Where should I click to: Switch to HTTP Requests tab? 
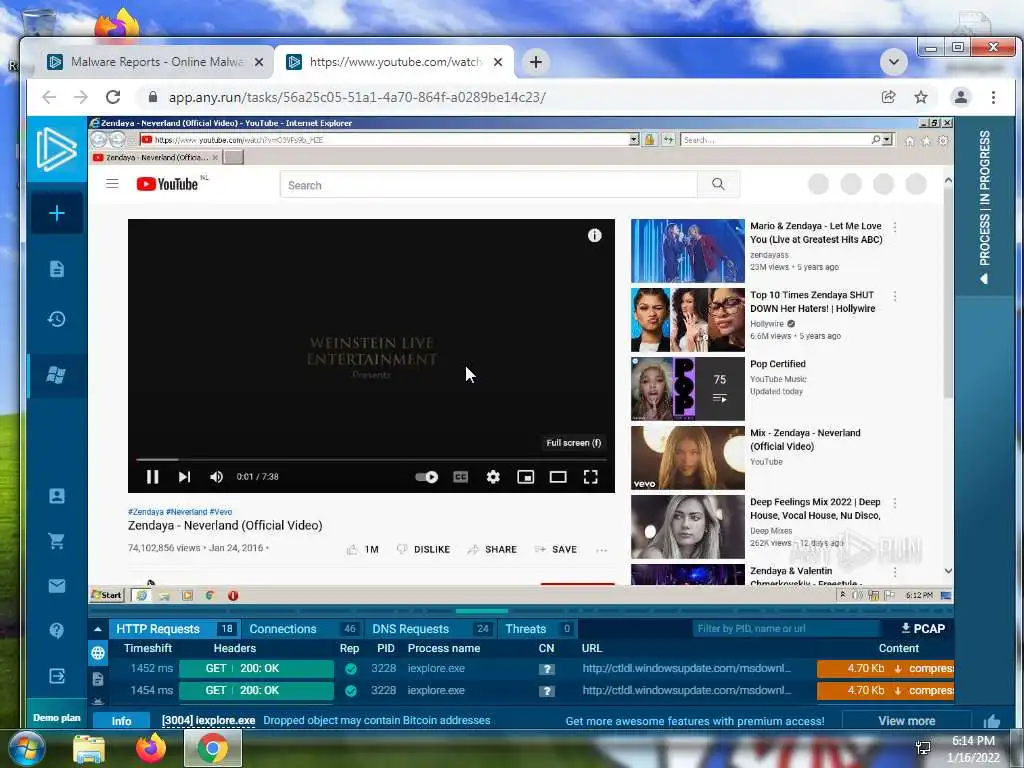[x=174, y=628]
